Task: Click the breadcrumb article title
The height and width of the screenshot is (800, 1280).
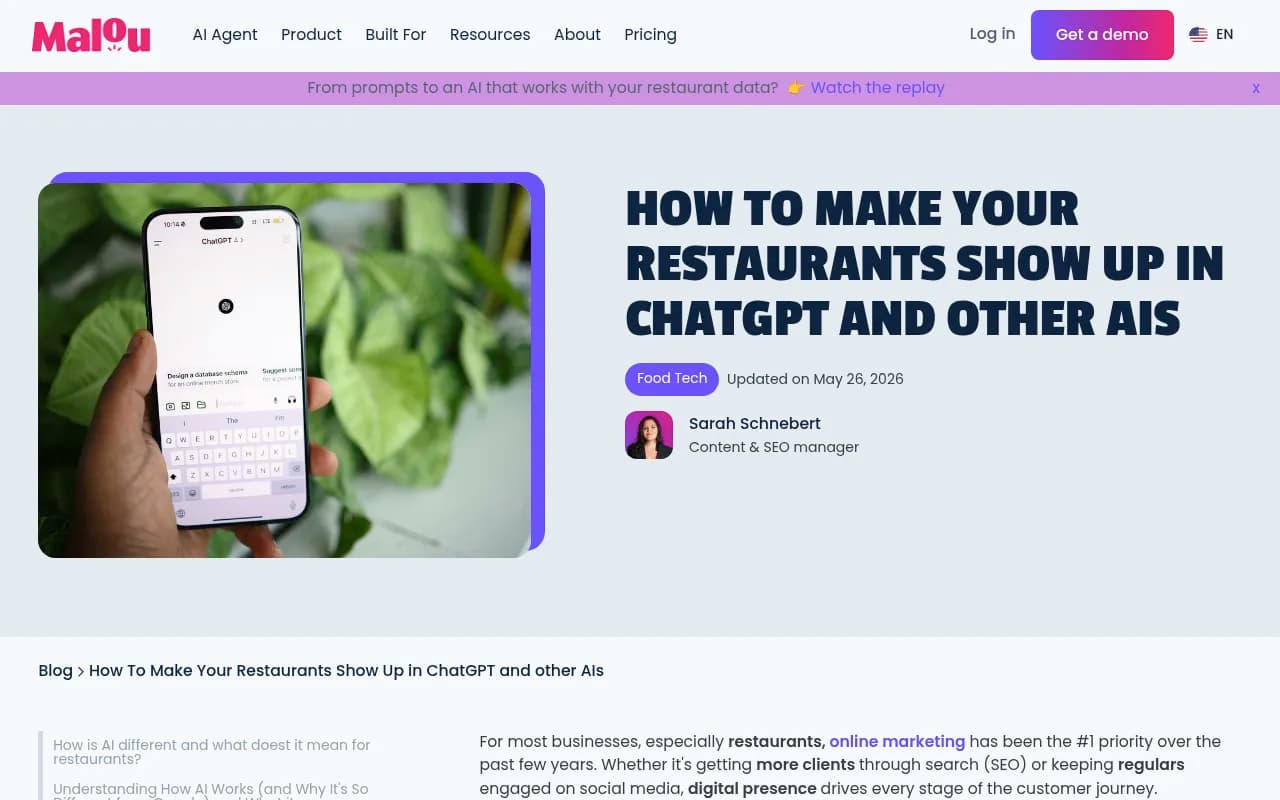Action: 346,671
